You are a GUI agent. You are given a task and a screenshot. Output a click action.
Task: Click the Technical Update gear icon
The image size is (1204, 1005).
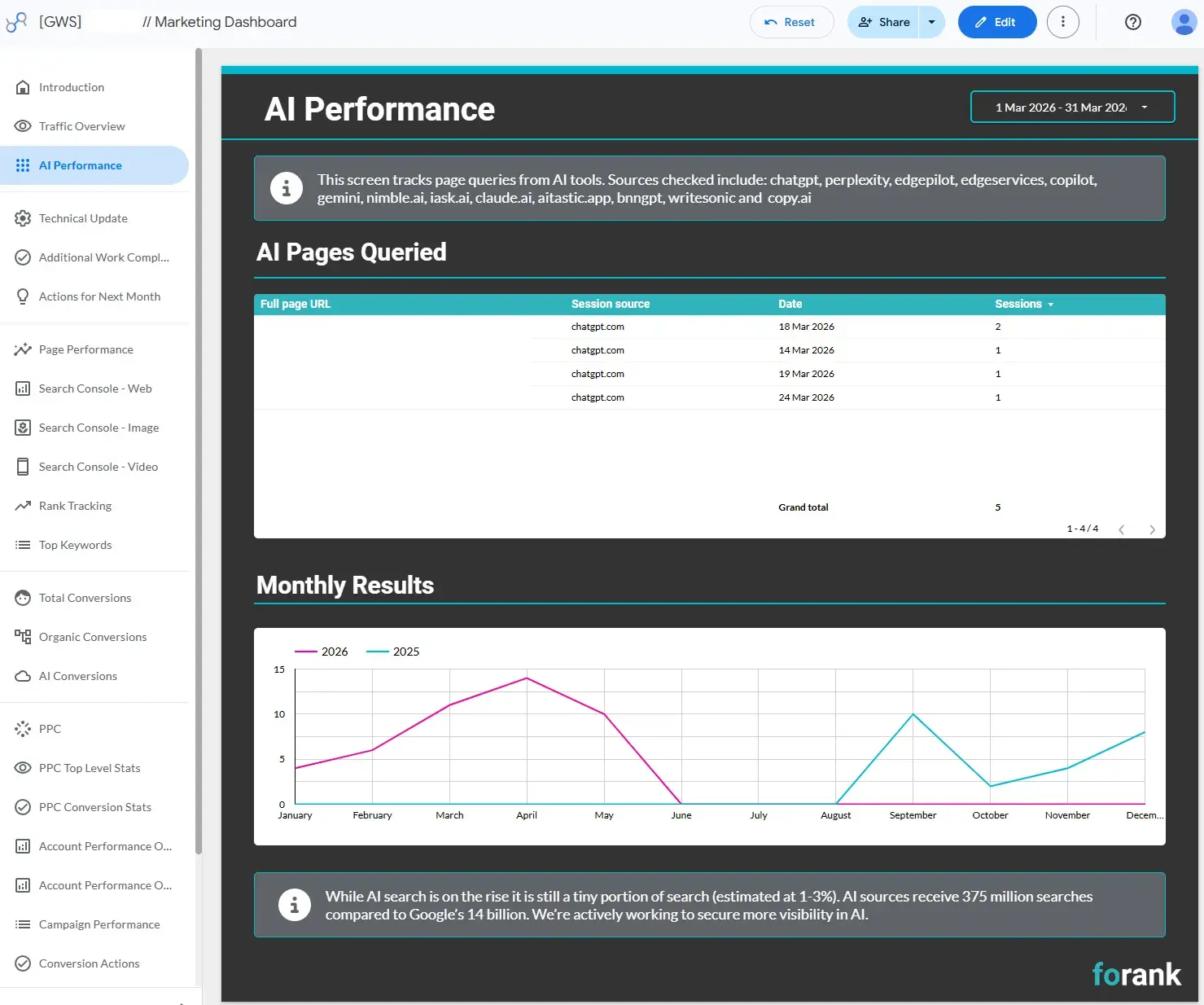(x=23, y=218)
